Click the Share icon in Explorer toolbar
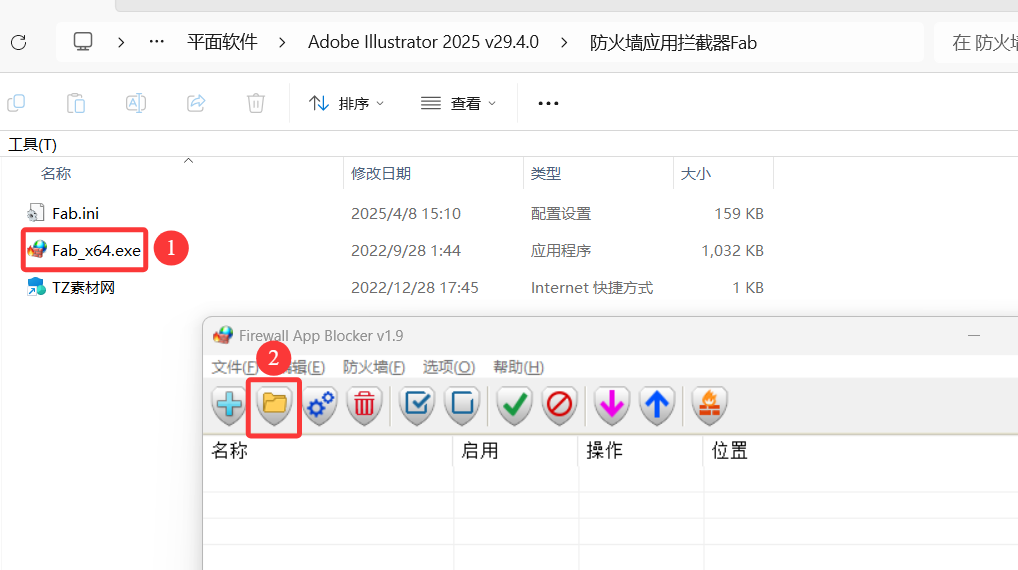 point(196,103)
